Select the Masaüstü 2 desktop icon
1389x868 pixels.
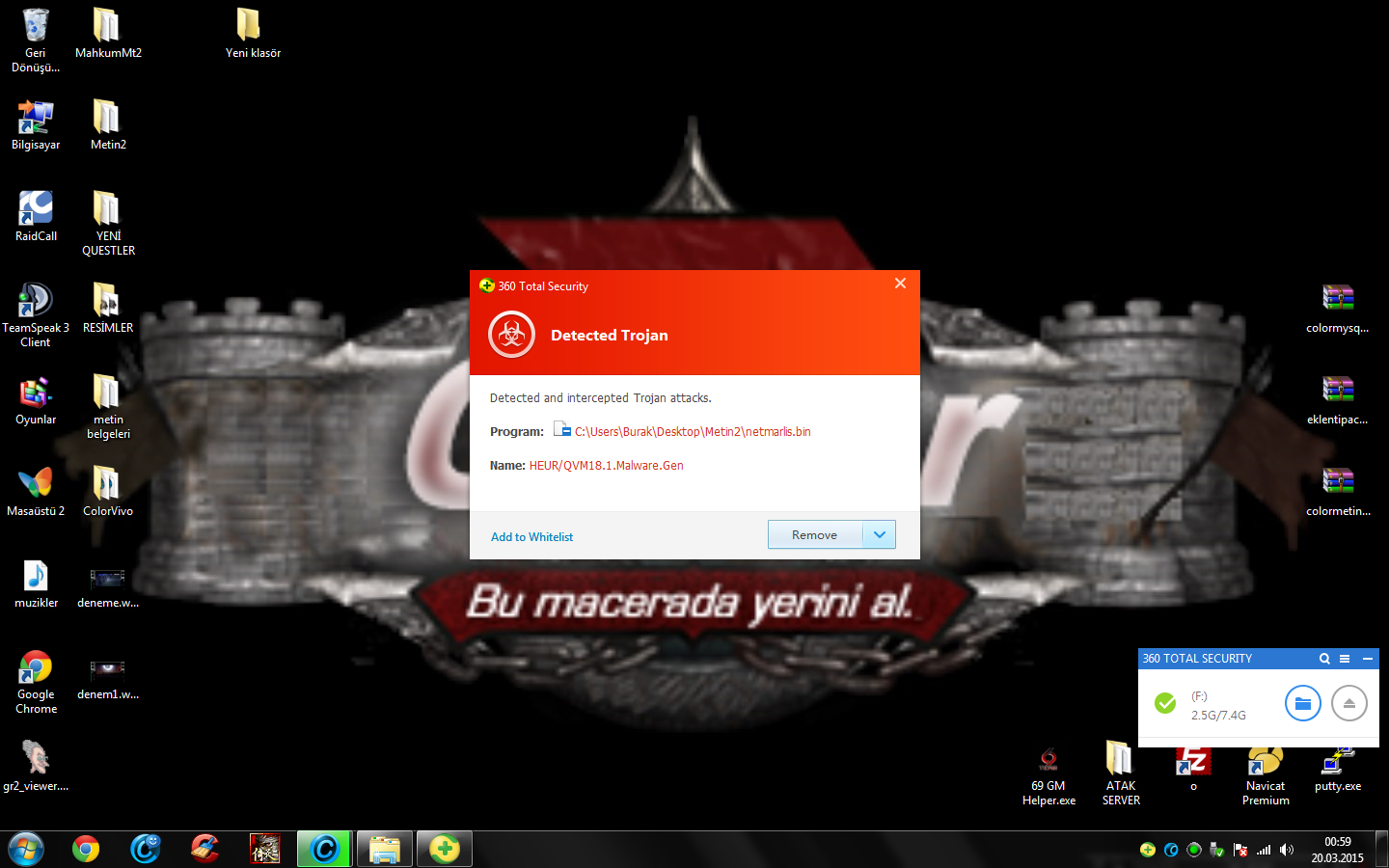pos(36,492)
